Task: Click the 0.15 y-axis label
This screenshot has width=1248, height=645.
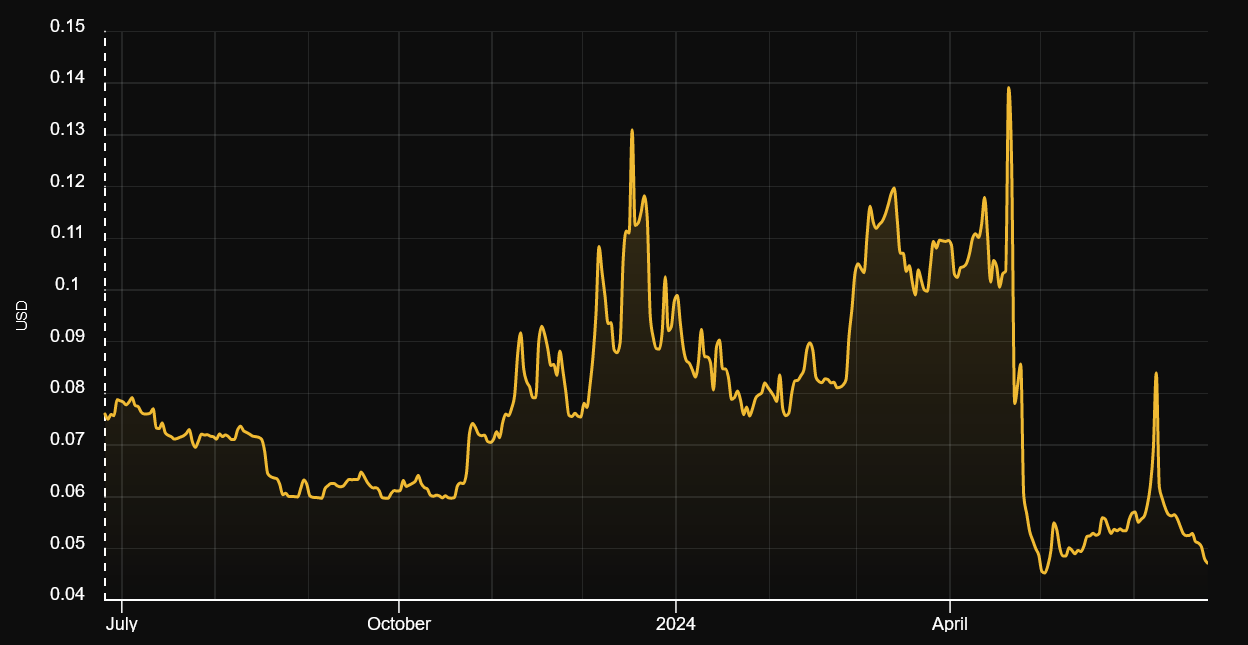Action: (67, 27)
